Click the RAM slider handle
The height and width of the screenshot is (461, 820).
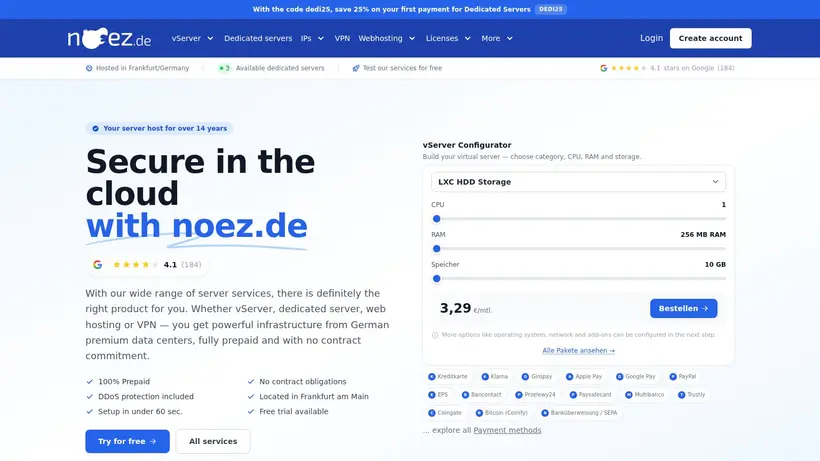(x=437, y=249)
